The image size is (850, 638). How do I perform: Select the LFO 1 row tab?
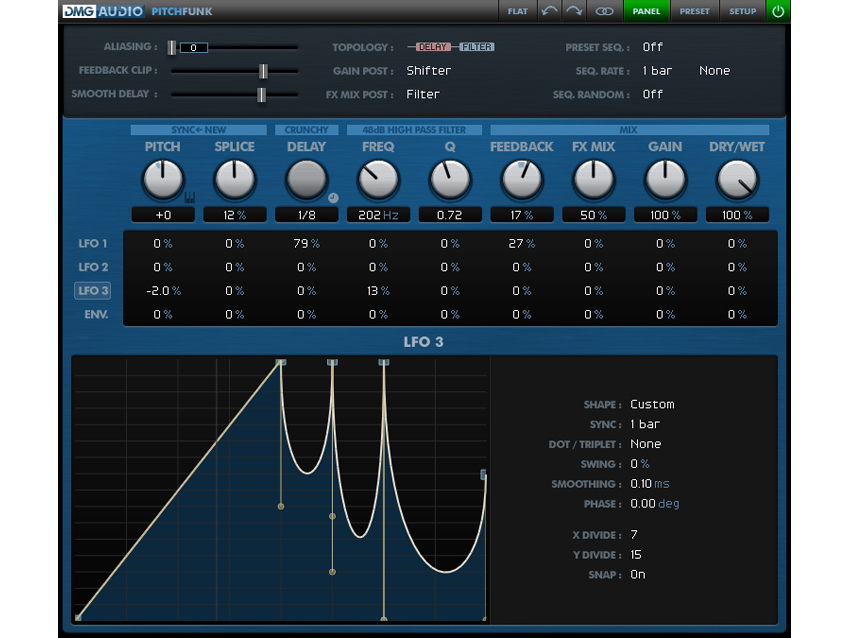coord(93,243)
